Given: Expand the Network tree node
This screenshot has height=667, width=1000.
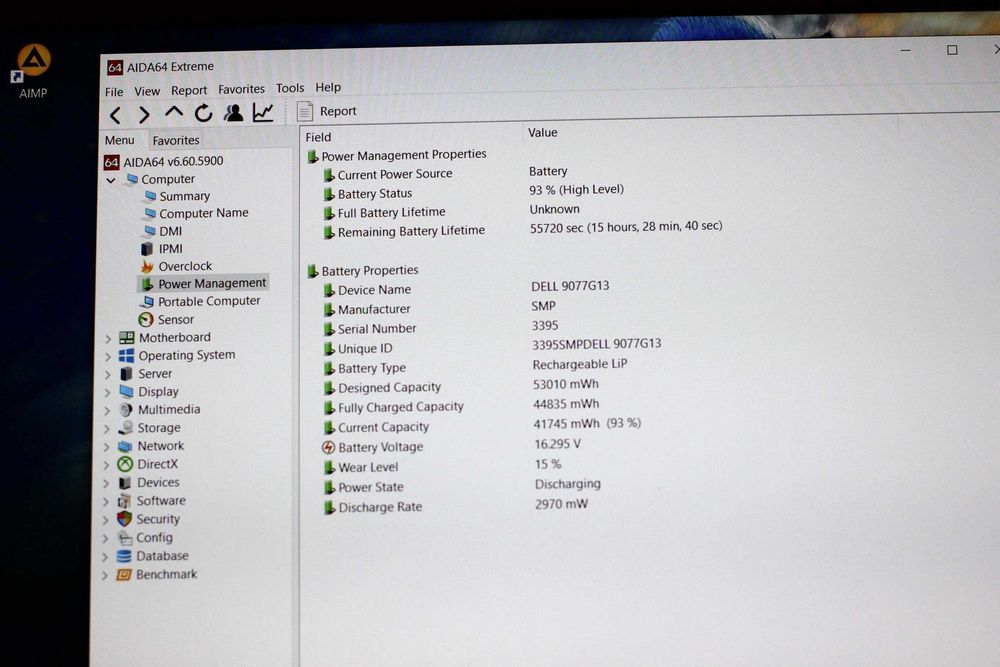Looking at the screenshot, I should point(107,448).
